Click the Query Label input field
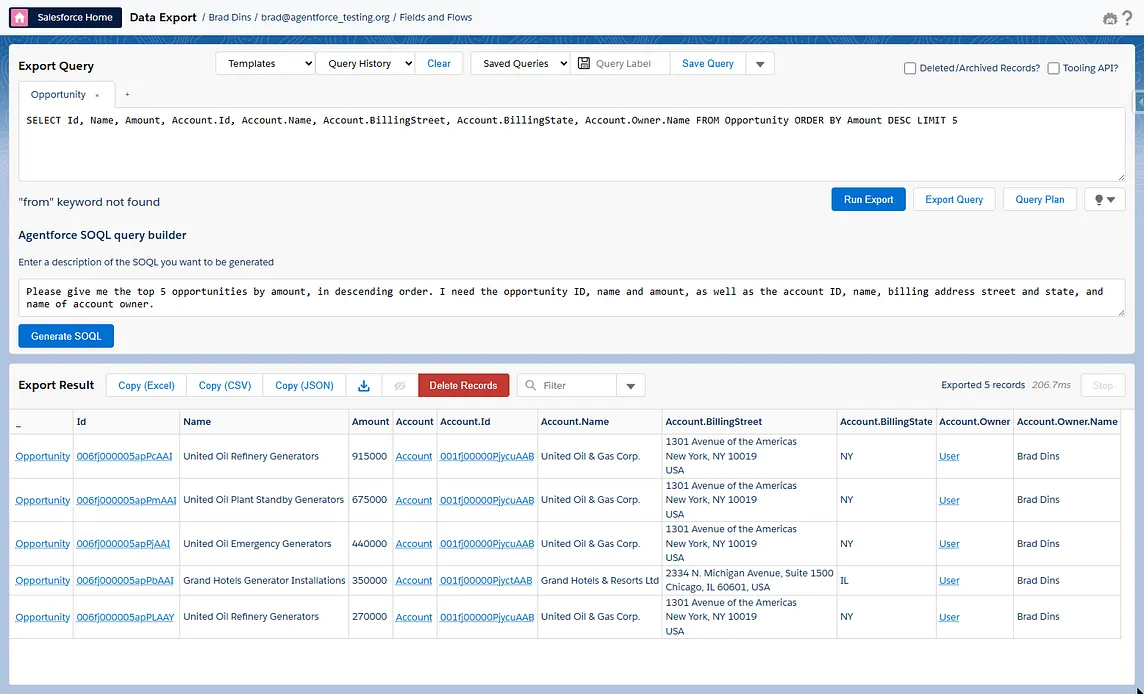Image resolution: width=1144 pixels, height=694 pixels. tap(630, 63)
